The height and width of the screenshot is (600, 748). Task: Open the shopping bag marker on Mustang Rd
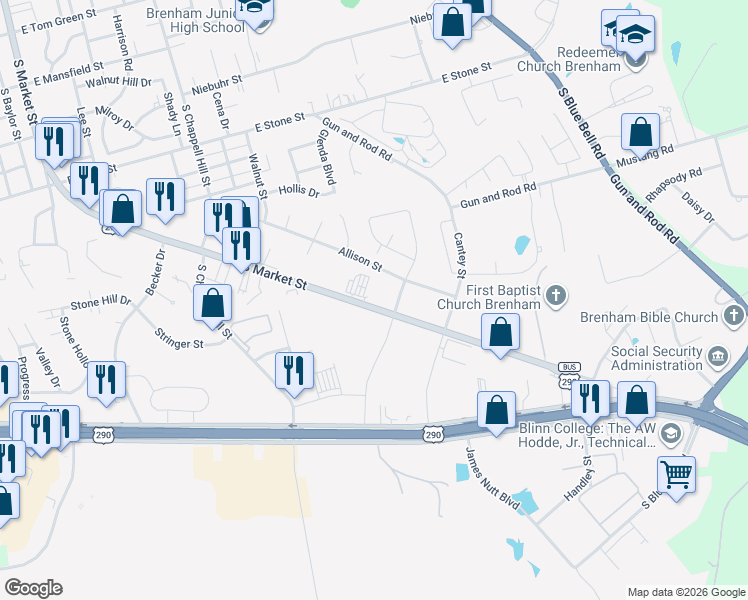tap(641, 133)
